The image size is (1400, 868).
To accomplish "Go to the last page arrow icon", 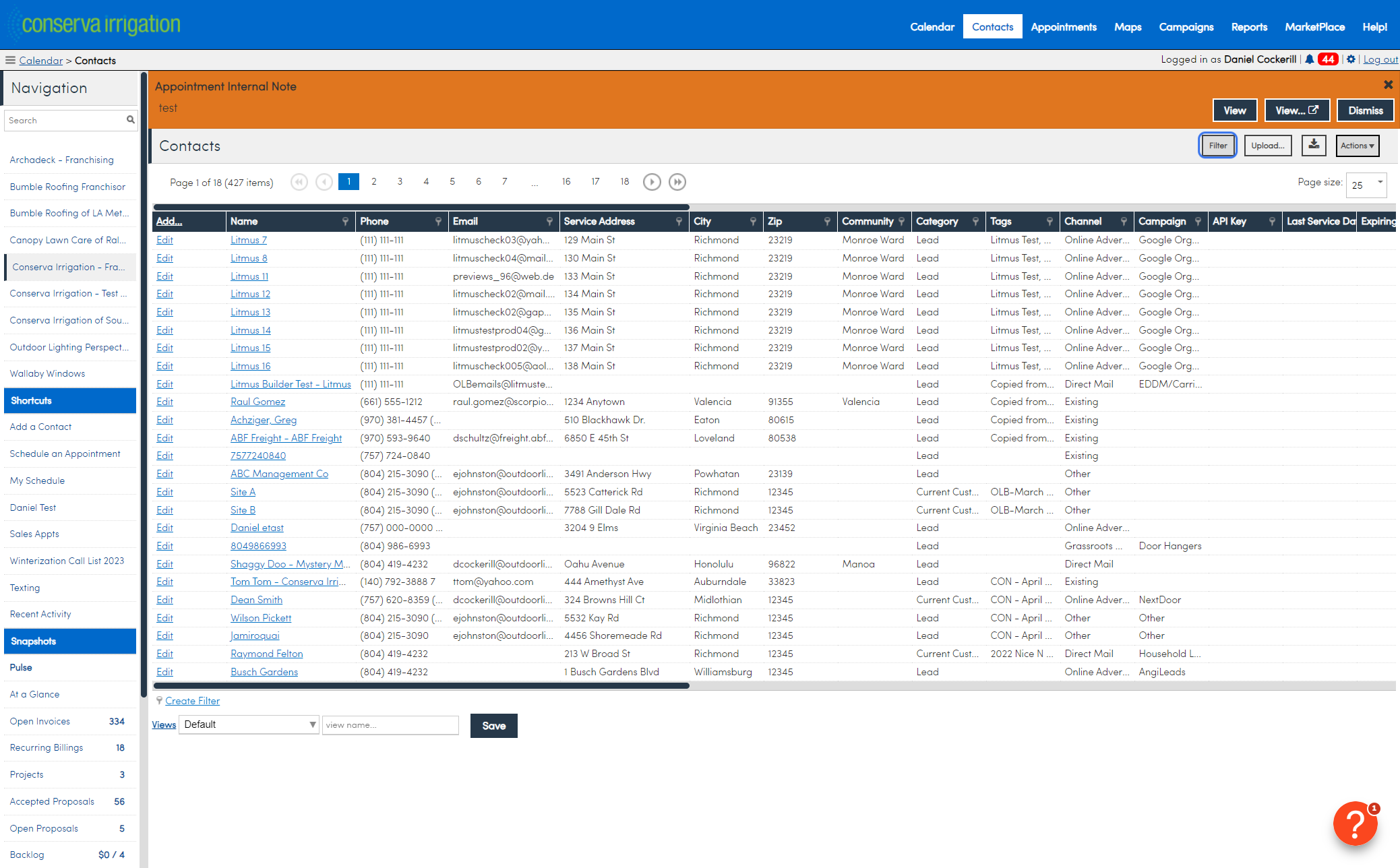I will pyautogui.click(x=677, y=182).
